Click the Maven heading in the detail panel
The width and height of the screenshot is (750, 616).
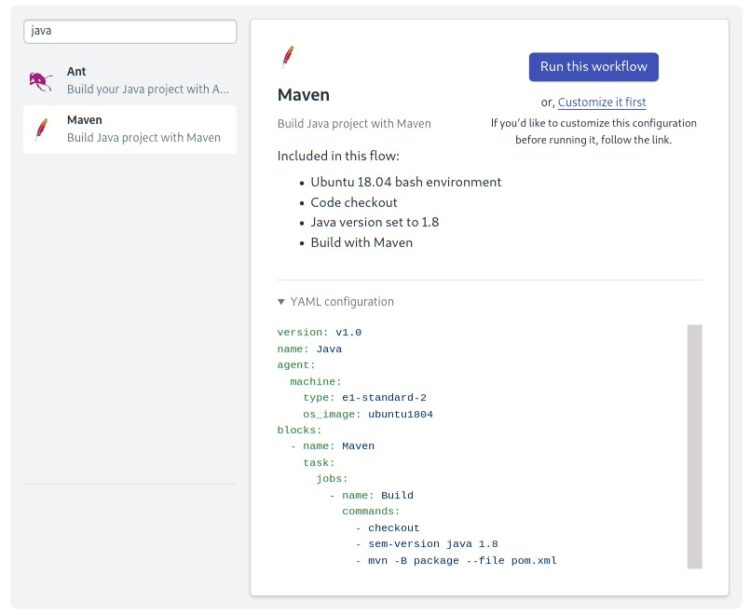pyautogui.click(x=303, y=95)
